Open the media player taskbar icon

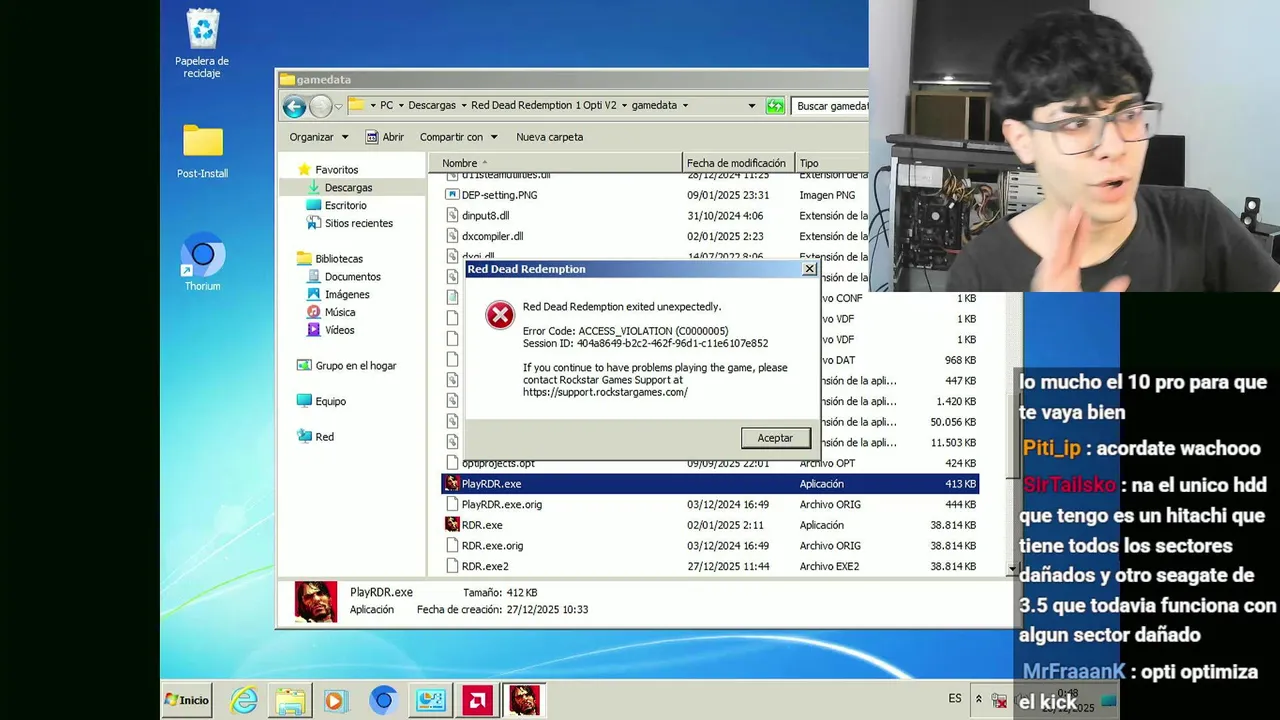336,700
